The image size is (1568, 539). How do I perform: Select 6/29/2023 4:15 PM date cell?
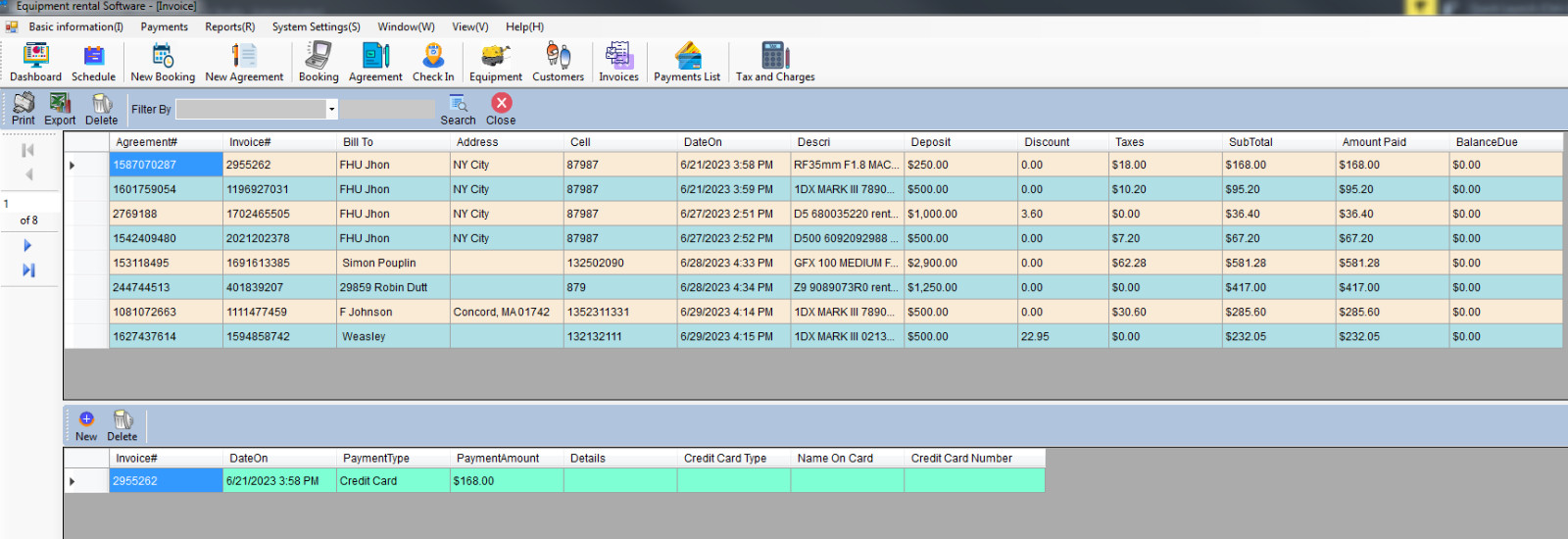tap(734, 336)
